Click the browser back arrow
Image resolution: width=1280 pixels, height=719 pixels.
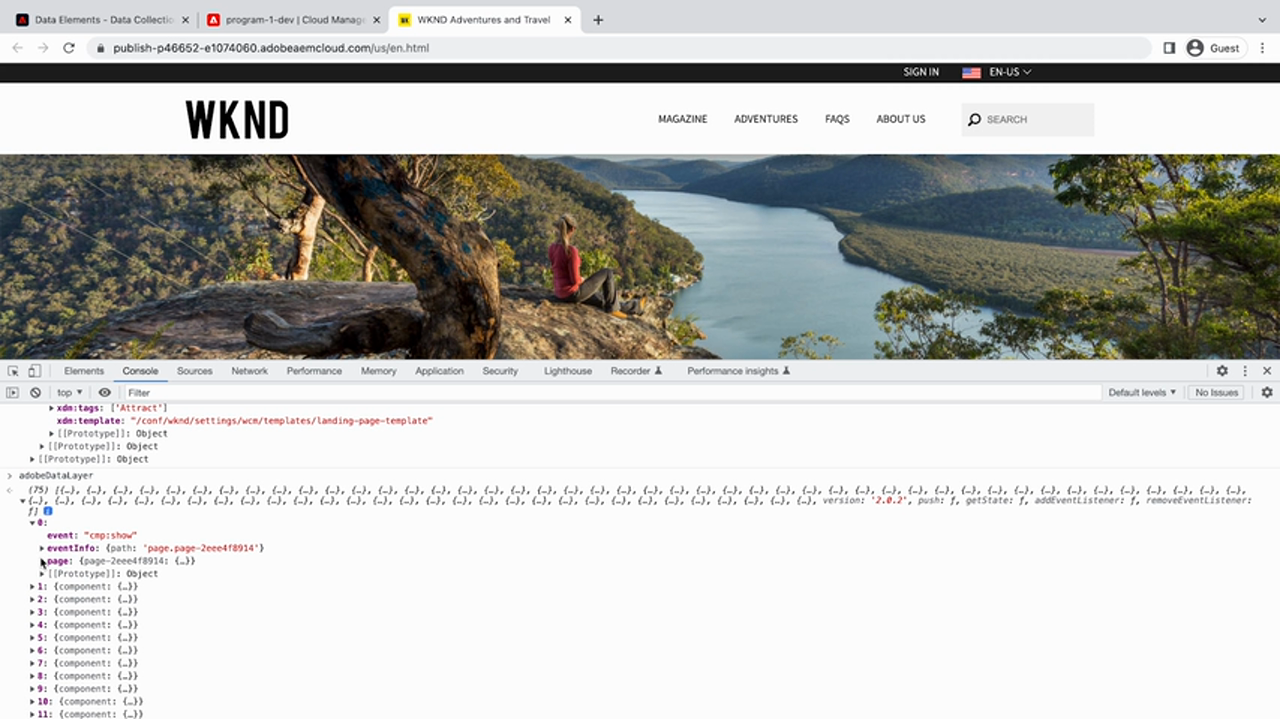pos(17,48)
